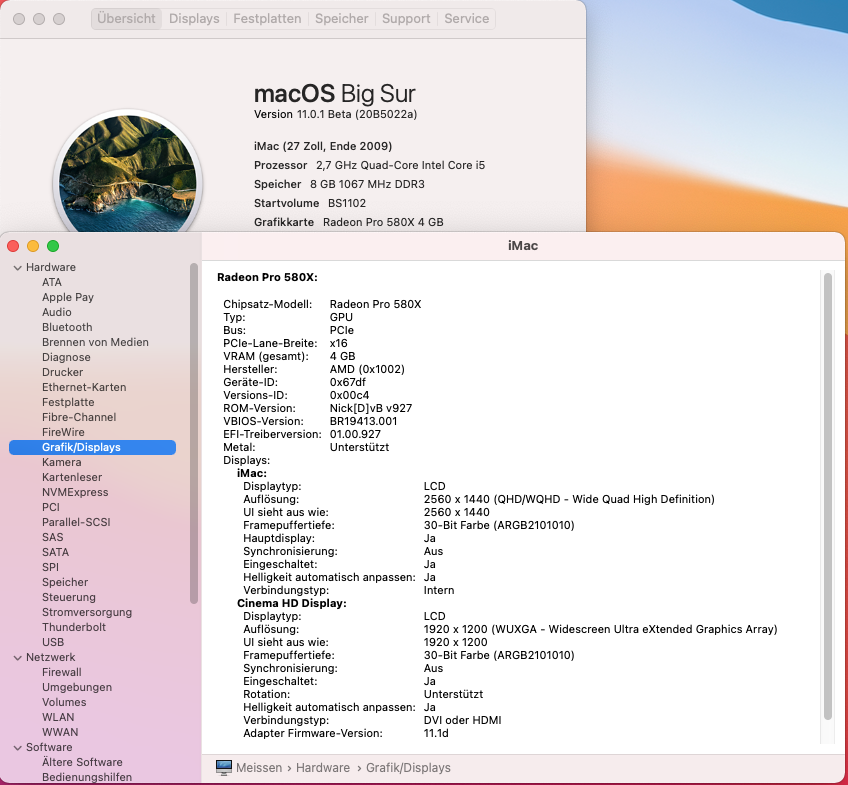Select Kartenleser in the sidebar
This screenshot has height=785, width=848.
click(x=72, y=477)
